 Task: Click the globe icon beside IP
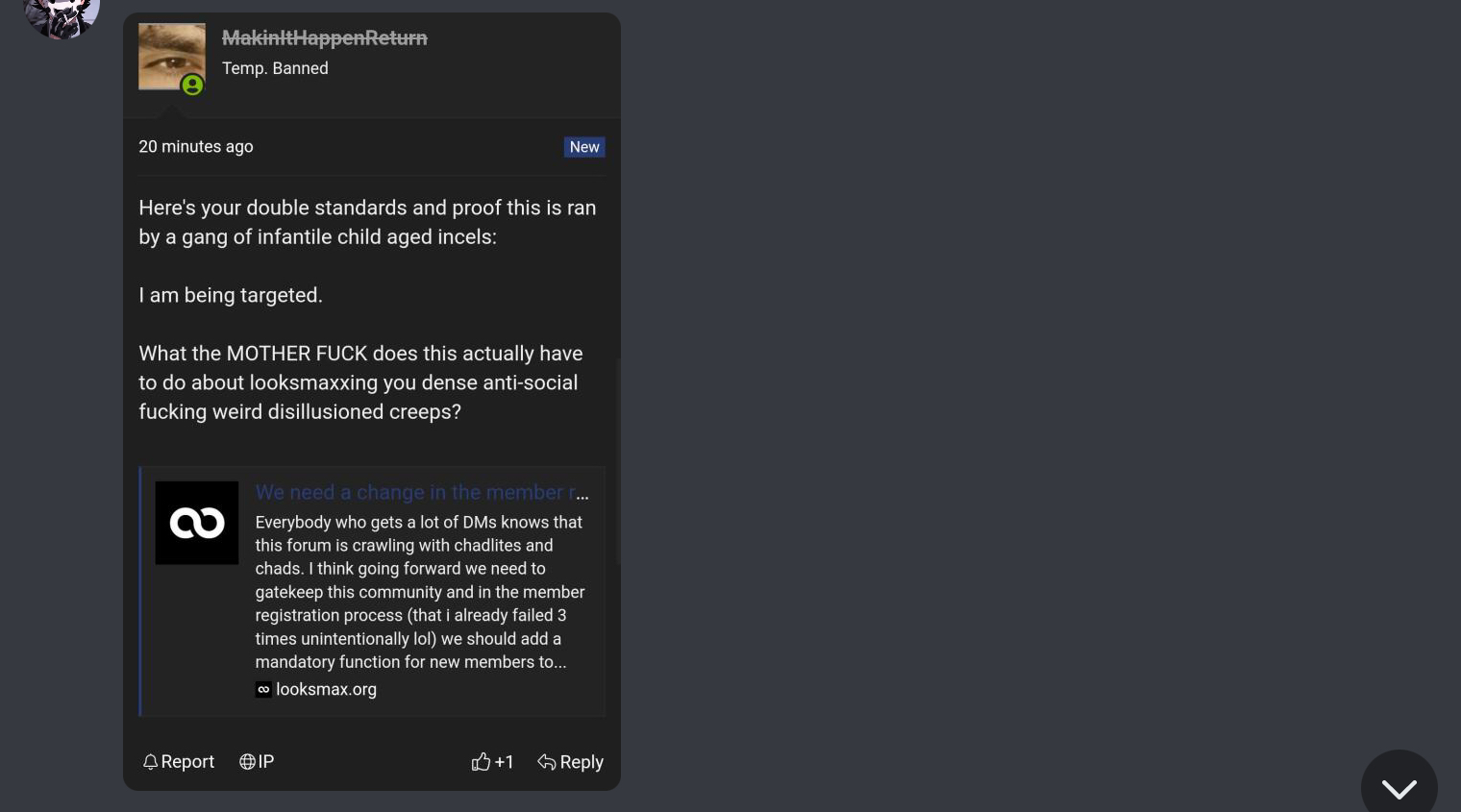(x=247, y=762)
